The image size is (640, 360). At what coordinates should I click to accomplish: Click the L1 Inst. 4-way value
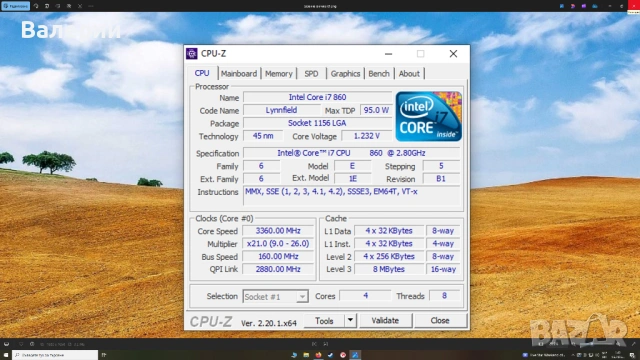coord(443,244)
